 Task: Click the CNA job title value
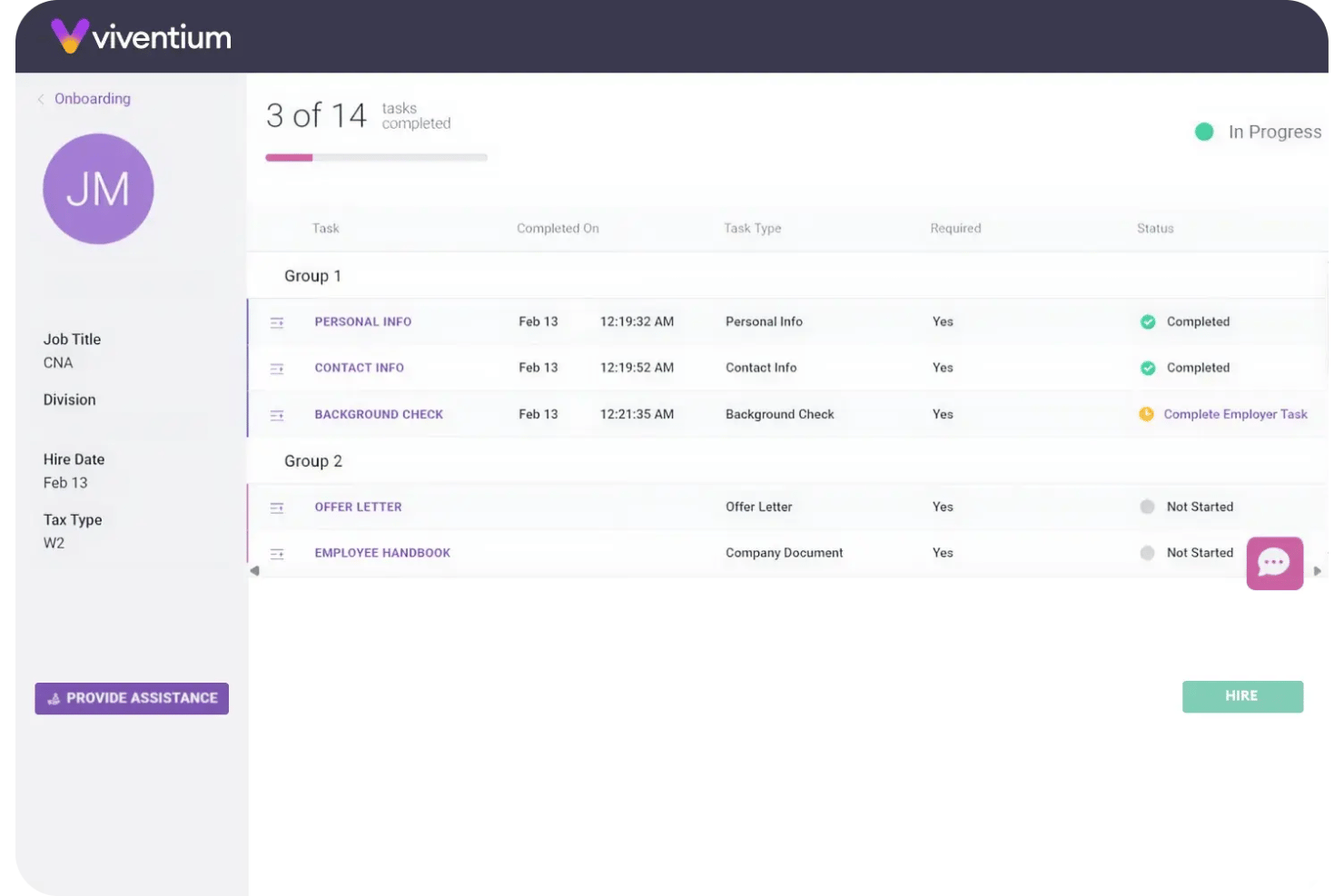pyautogui.click(x=58, y=362)
